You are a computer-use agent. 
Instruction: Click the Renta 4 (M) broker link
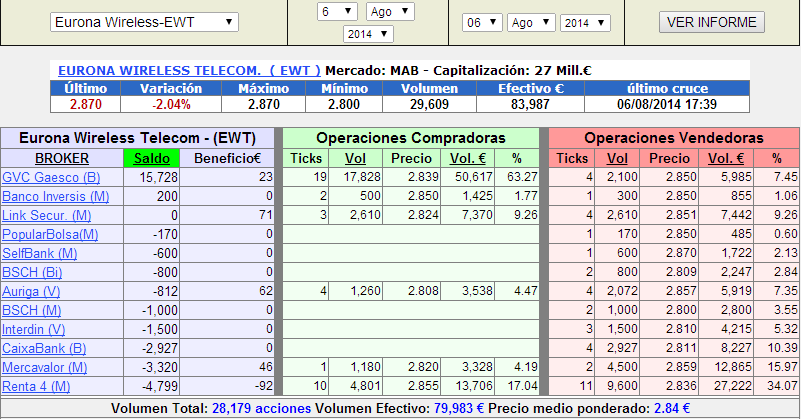38,386
